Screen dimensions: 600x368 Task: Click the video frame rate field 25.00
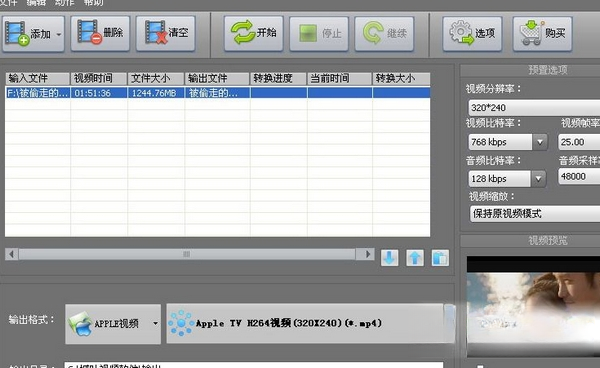point(579,142)
